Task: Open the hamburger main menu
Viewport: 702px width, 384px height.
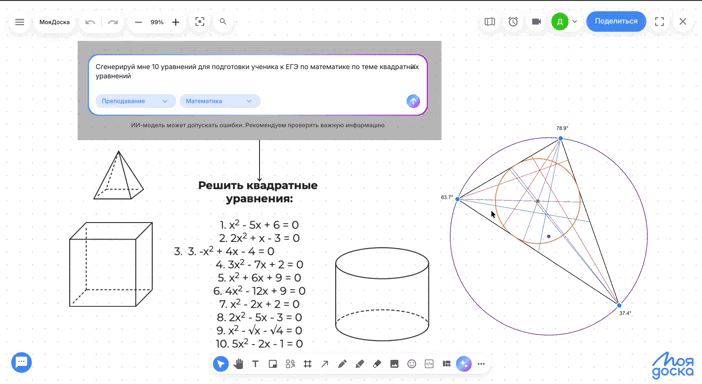Action: coord(20,22)
